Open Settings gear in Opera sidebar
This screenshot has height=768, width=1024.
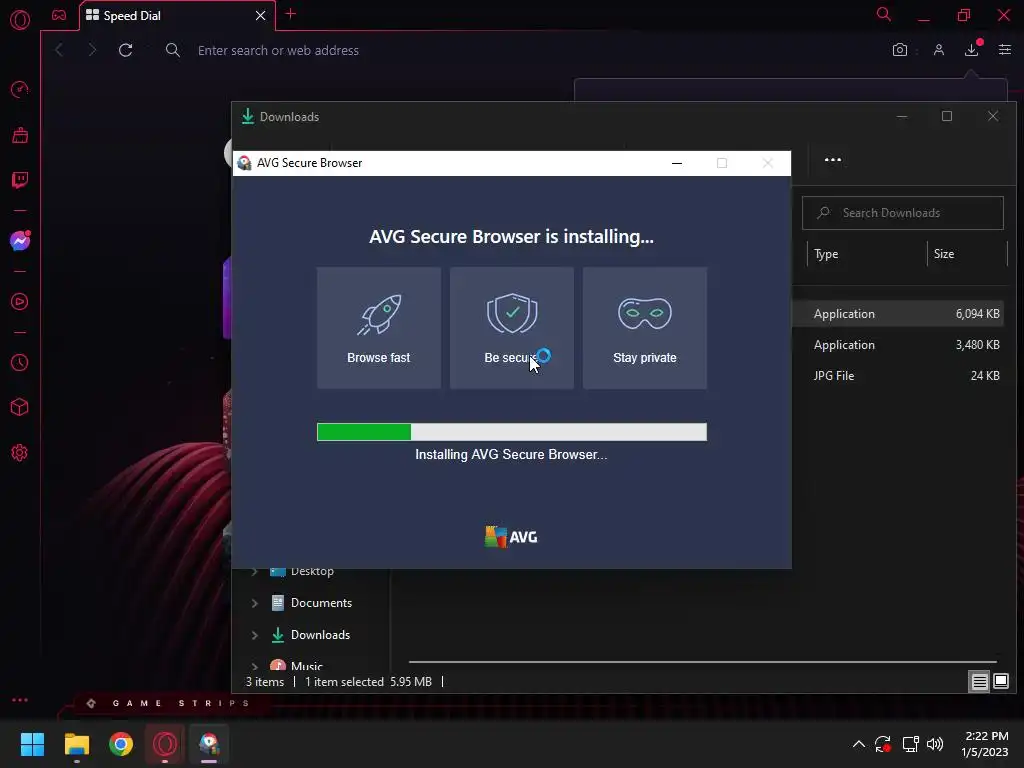click(20, 453)
